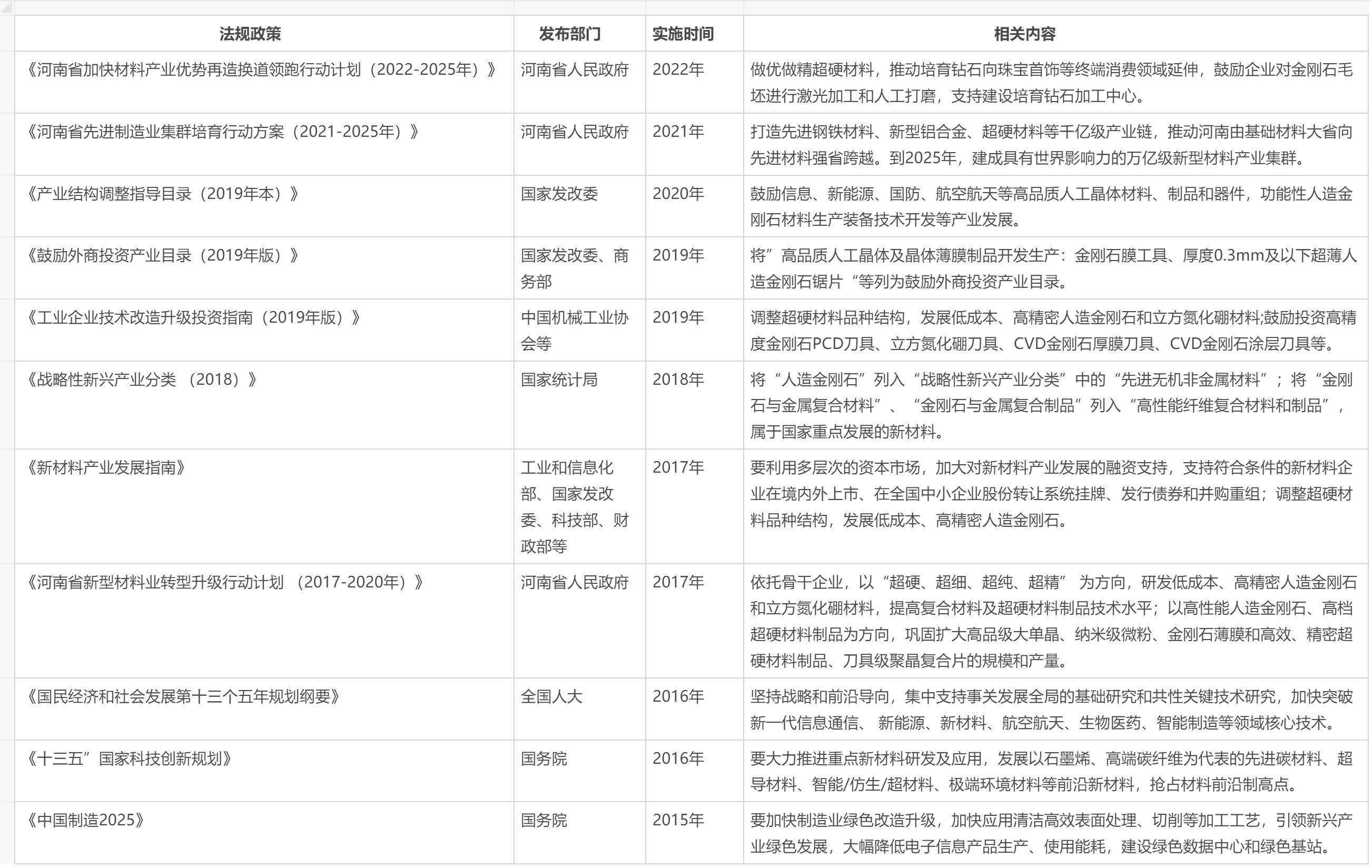Select the 法规政策 header cell
Screen dimensions: 1372x868
point(264,34)
